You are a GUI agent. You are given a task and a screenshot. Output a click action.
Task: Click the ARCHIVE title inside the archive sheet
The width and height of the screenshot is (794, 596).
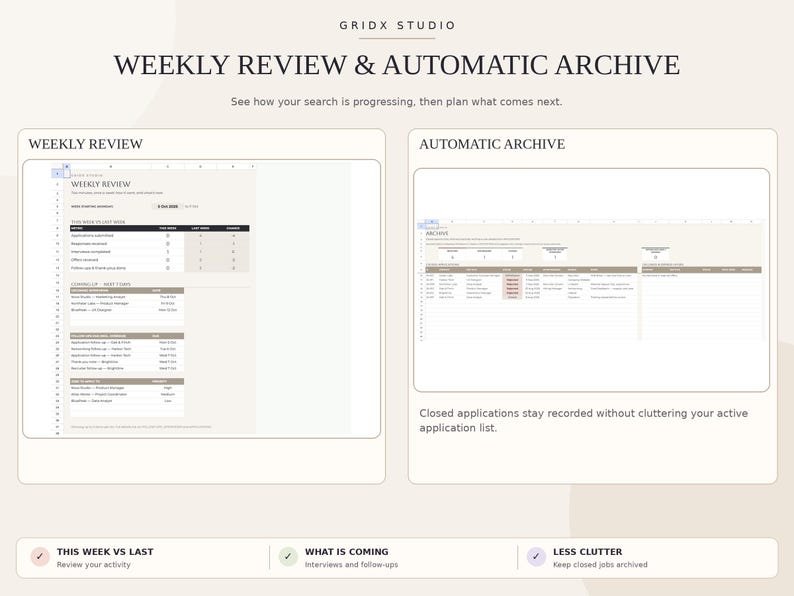pyautogui.click(x=437, y=233)
